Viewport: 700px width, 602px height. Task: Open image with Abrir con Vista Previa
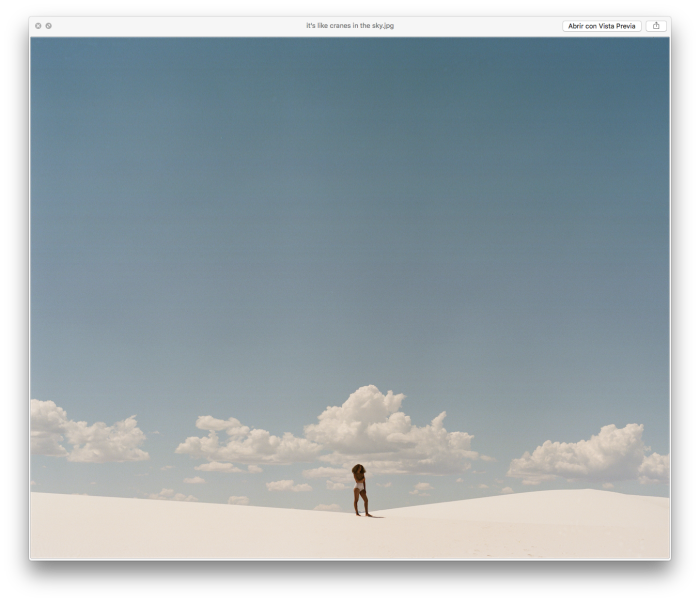[x=601, y=26]
